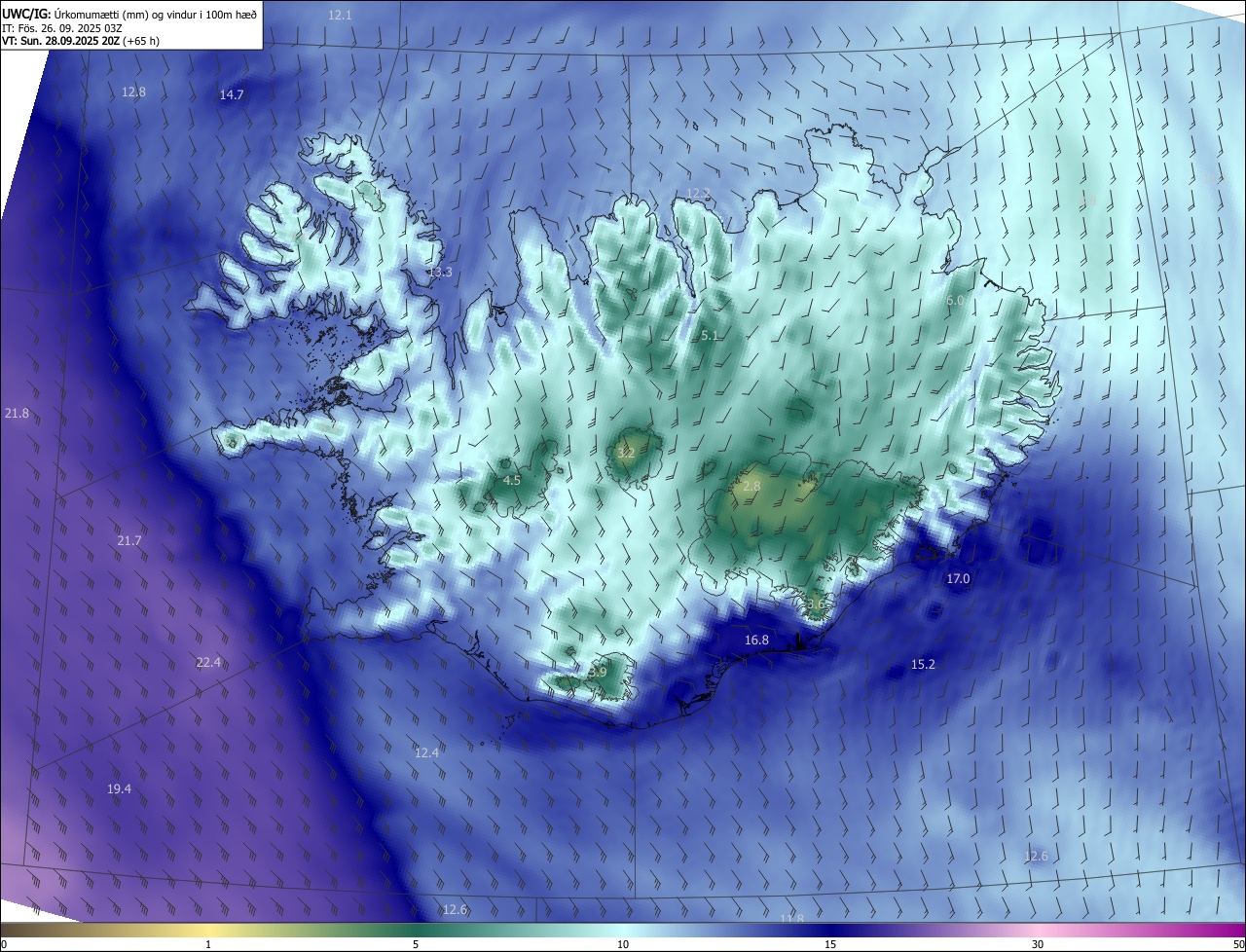The height and width of the screenshot is (952, 1246).
Task: Click the map title "Úrkomumætti (mm) og vindur í 100m hæð"
Action: [x=157, y=14]
